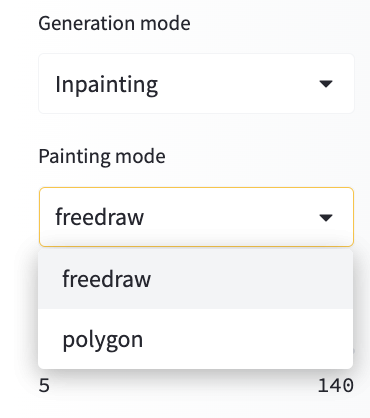Collapse the Painting mode dropdown
This screenshot has height=418, width=370.
[x=196, y=217]
